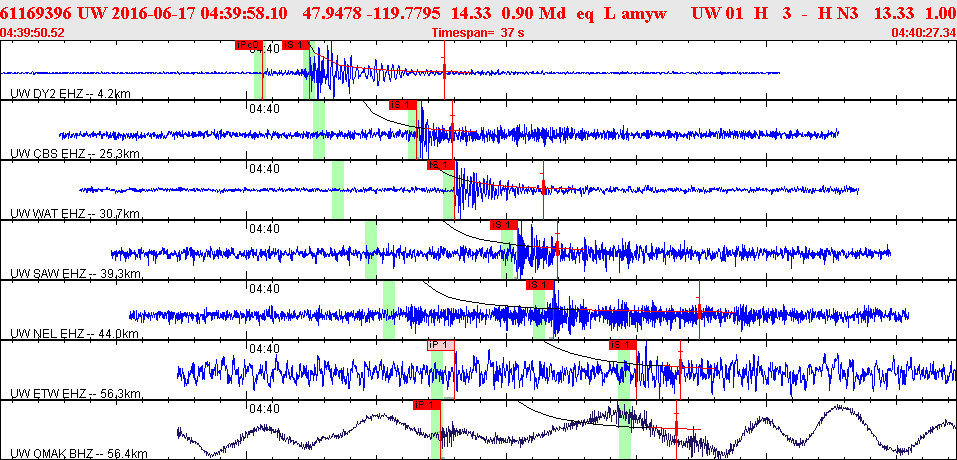
Task: Select the iS 1 flag on NEL trace
Action: tap(540, 285)
